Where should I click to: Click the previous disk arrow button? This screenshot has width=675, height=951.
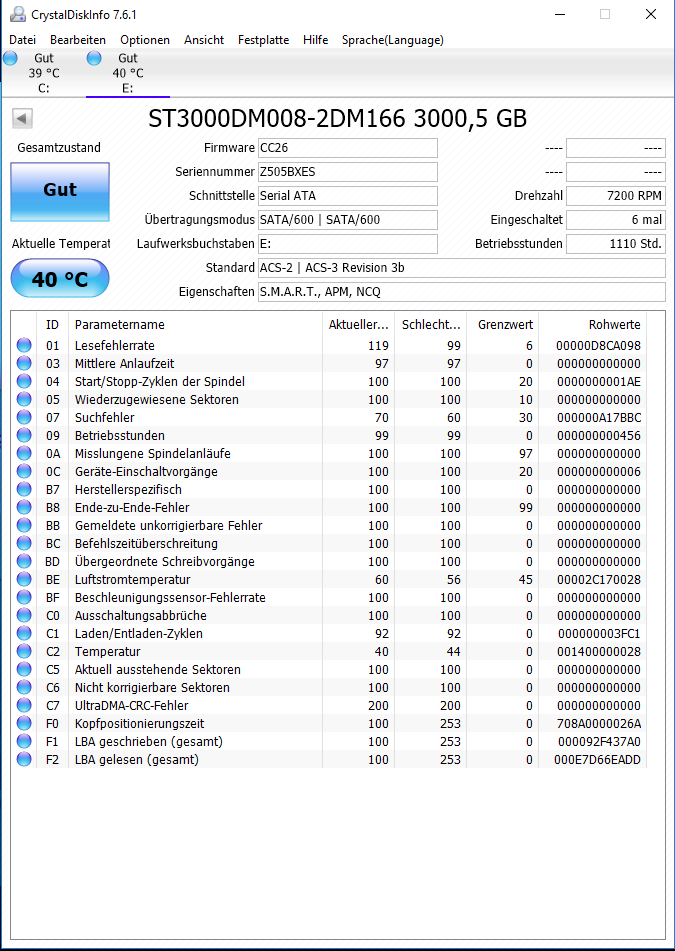(22, 118)
